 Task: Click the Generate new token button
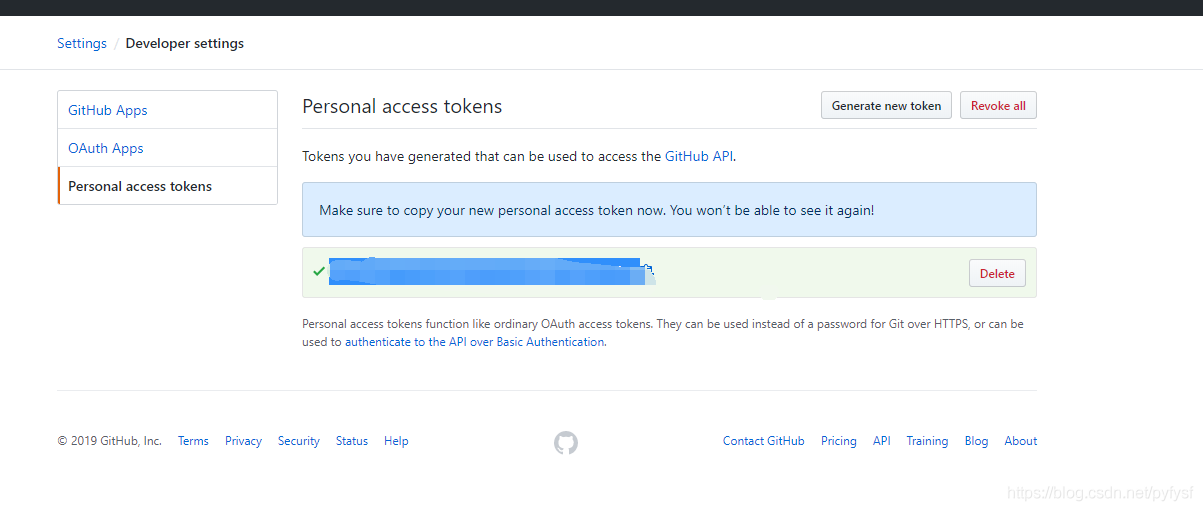886,106
